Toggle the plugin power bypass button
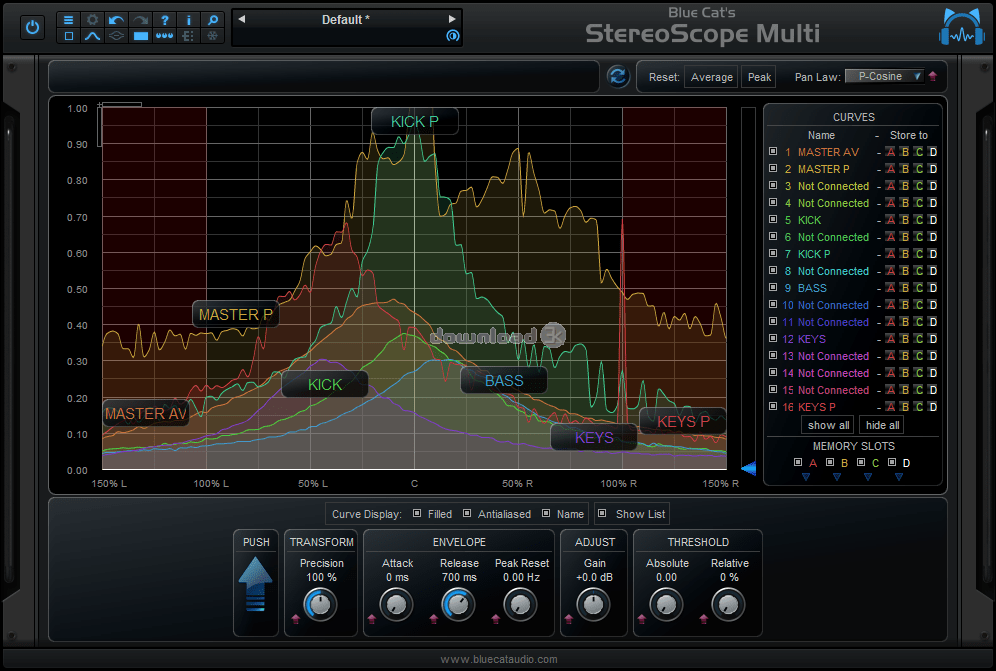This screenshot has width=996, height=671. click(x=32, y=28)
